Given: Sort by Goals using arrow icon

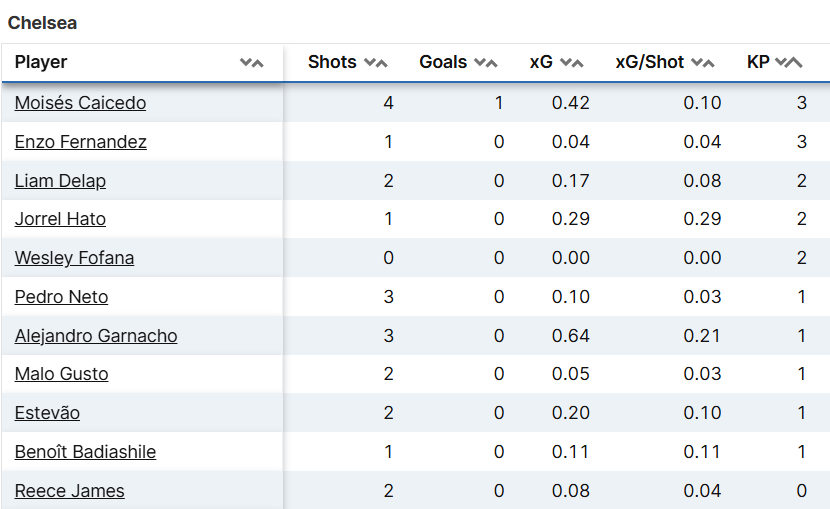Looking at the screenshot, I should [485, 62].
